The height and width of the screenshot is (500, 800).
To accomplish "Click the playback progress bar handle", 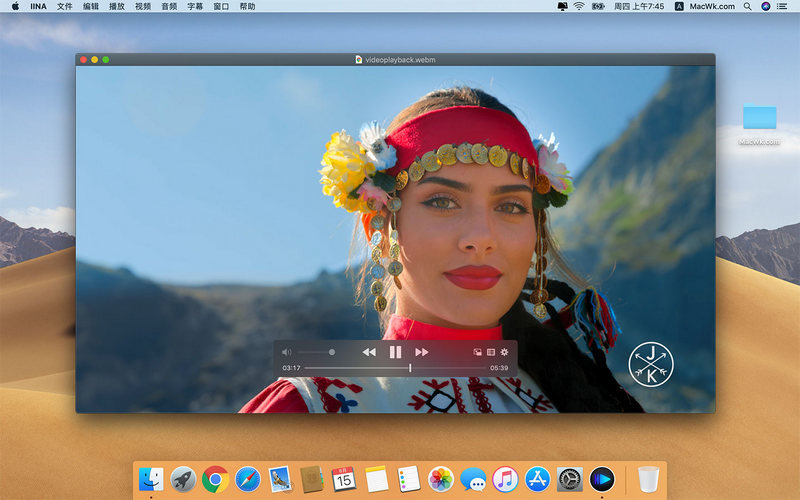I will click(x=410, y=367).
